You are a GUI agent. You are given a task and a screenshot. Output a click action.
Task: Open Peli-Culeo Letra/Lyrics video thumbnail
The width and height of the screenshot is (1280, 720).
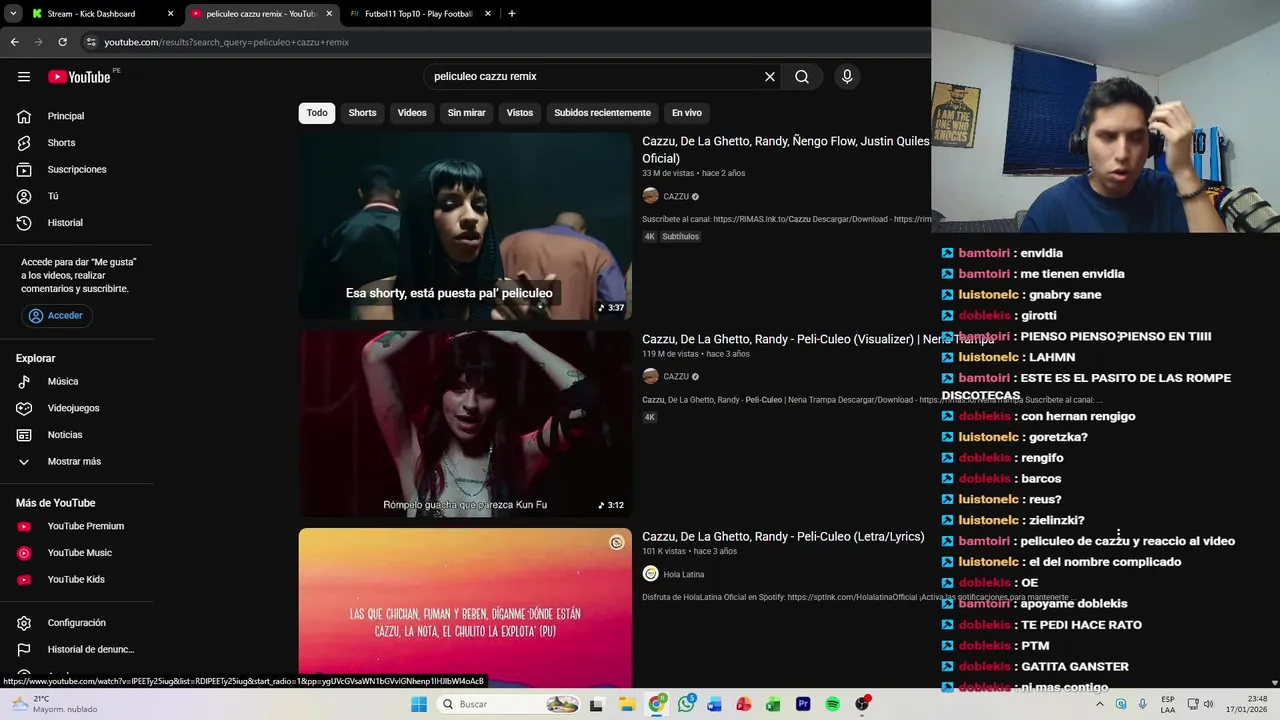(x=465, y=608)
